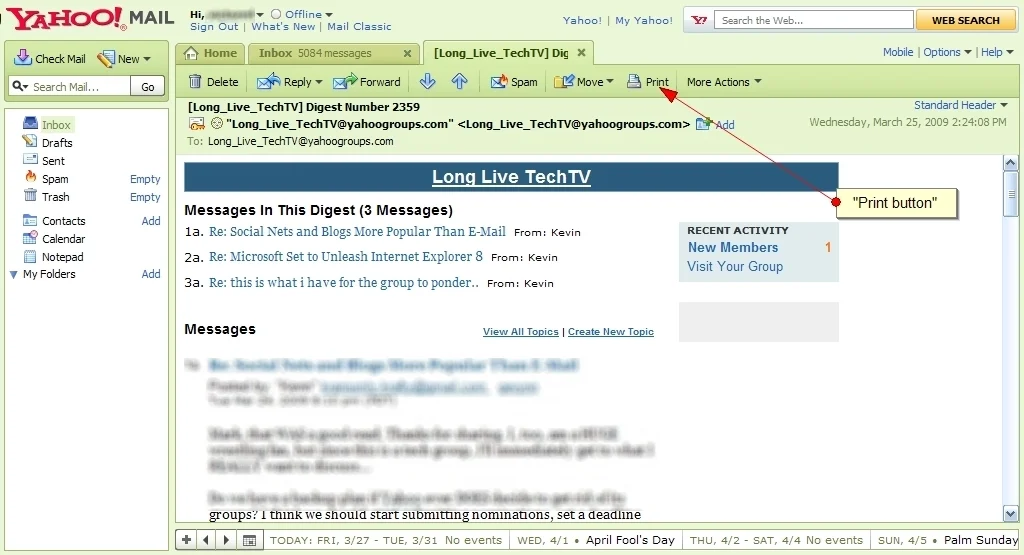Click the My Yahoo! link
Screen dimensions: 1024x555
(x=643, y=20)
